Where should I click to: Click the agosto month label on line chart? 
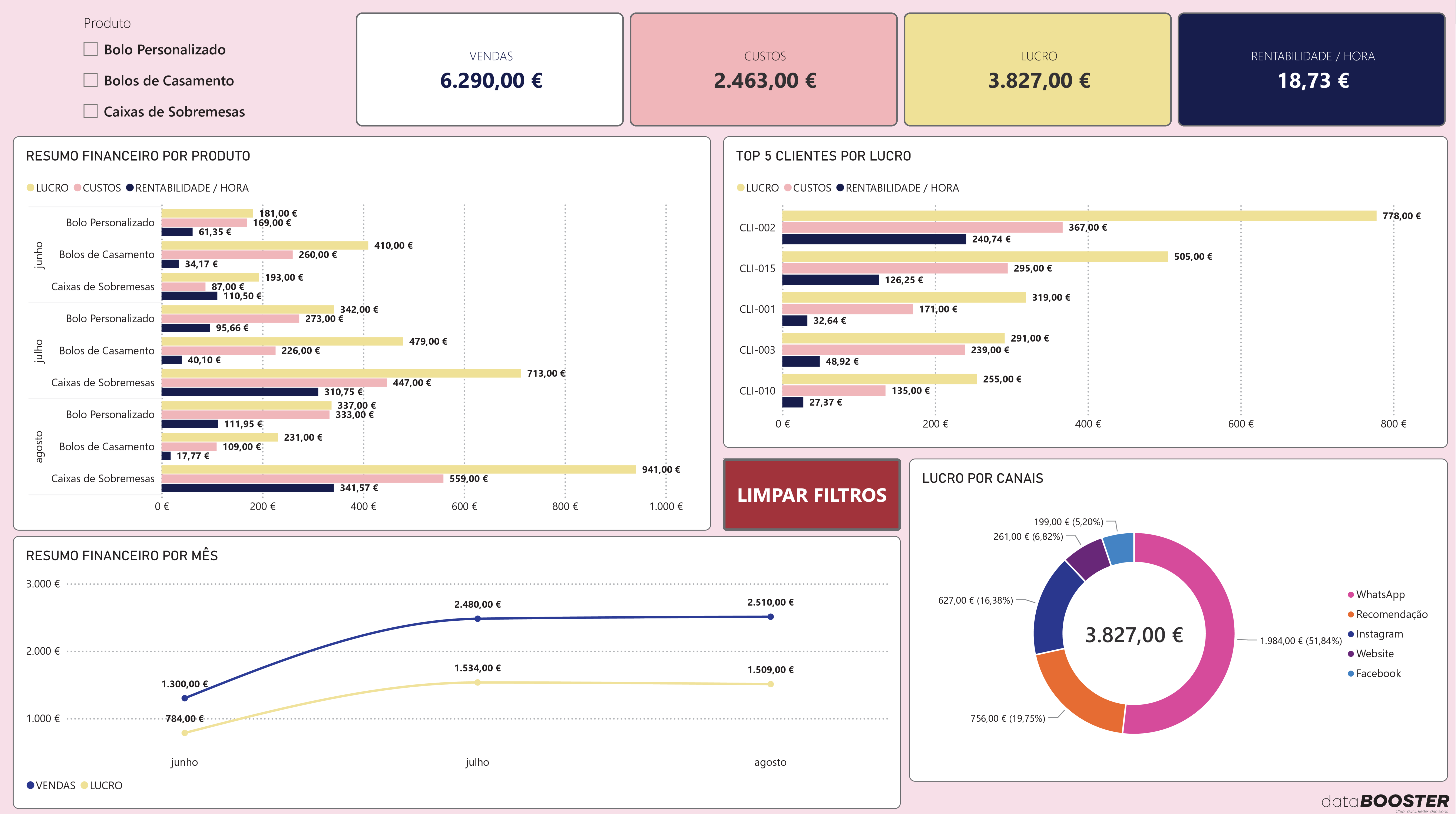pyautogui.click(x=770, y=762)
